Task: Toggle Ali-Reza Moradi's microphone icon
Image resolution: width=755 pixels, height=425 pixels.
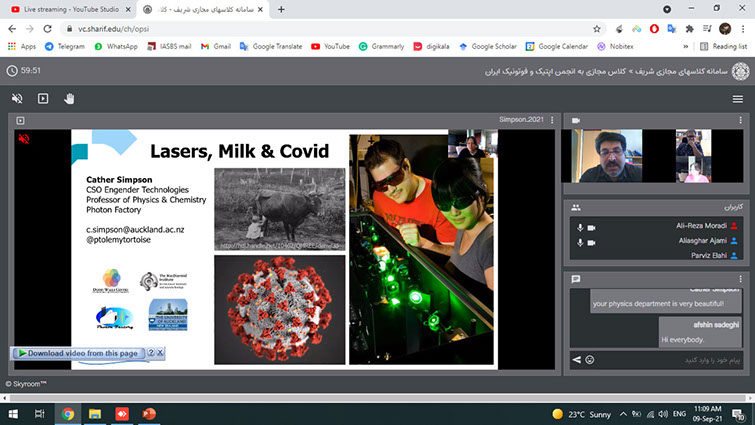Action: (x=580, y=227)
